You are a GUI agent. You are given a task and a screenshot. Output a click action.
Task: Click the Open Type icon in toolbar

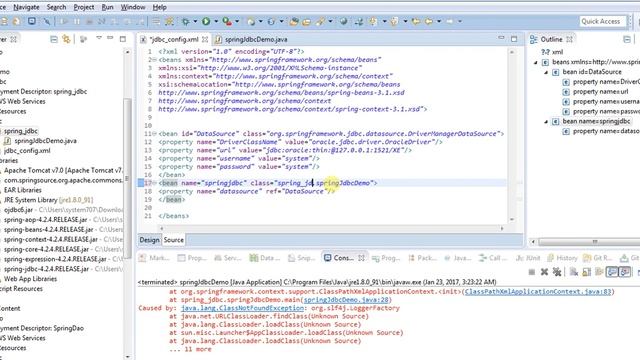coord(293,21)
